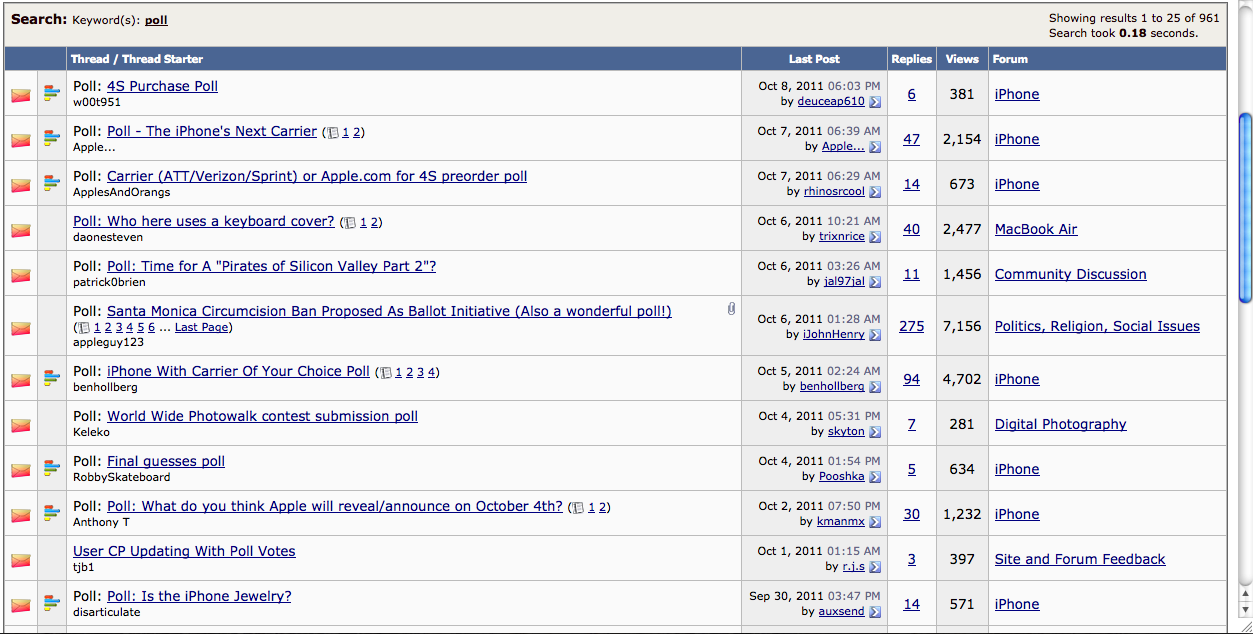Go to page 2 of keyboard cover thread
1253x634 pixels.
(x=375, y=222)
